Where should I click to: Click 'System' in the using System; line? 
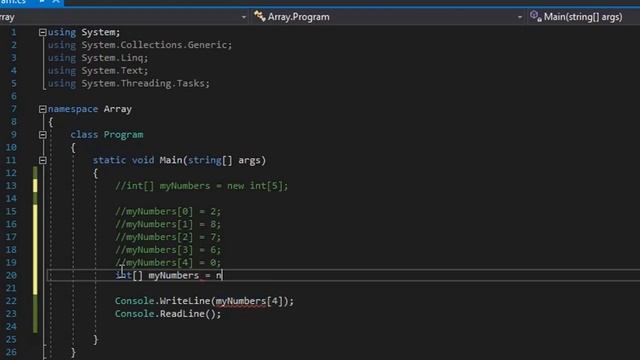pos(98,32)
